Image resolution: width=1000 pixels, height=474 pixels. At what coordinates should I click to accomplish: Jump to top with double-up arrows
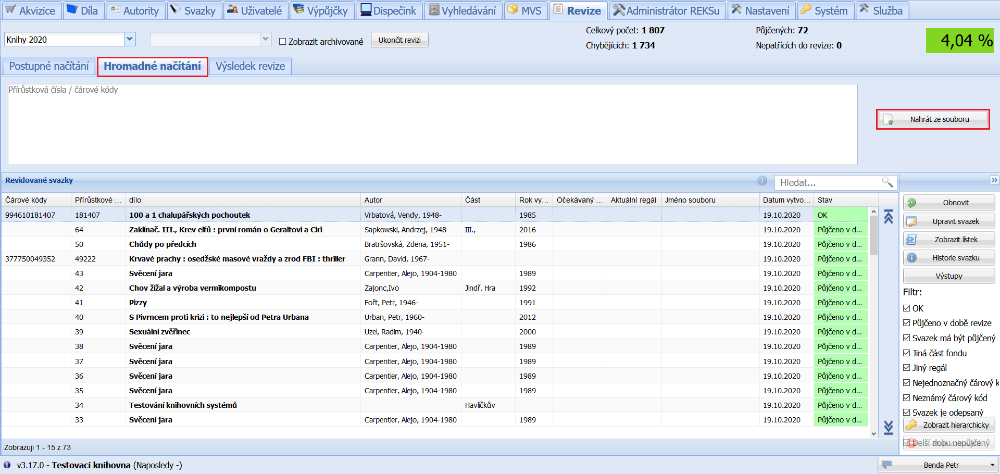coord(887,216)
